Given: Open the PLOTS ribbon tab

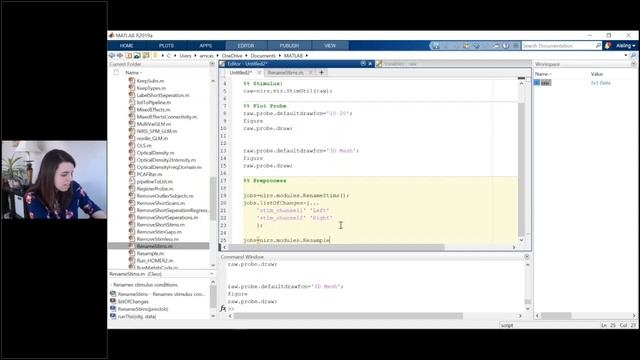Looking at the screenshot, I should coord(167,46).
